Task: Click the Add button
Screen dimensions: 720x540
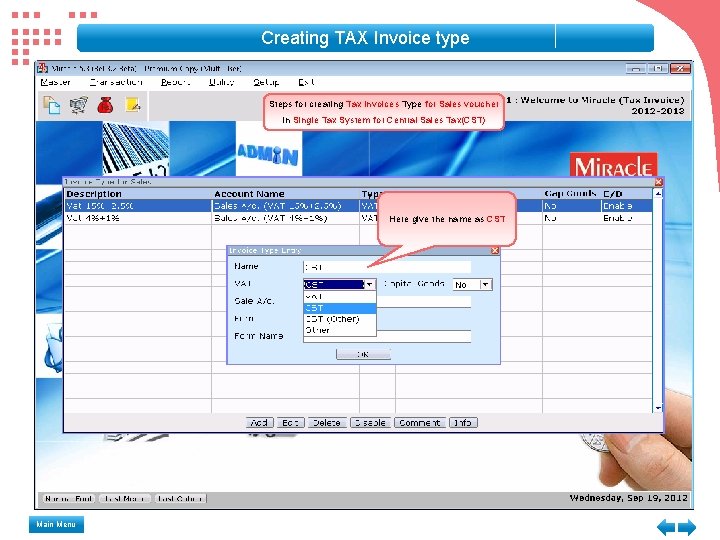Action: pyautogui.click(x=259, y=422)
